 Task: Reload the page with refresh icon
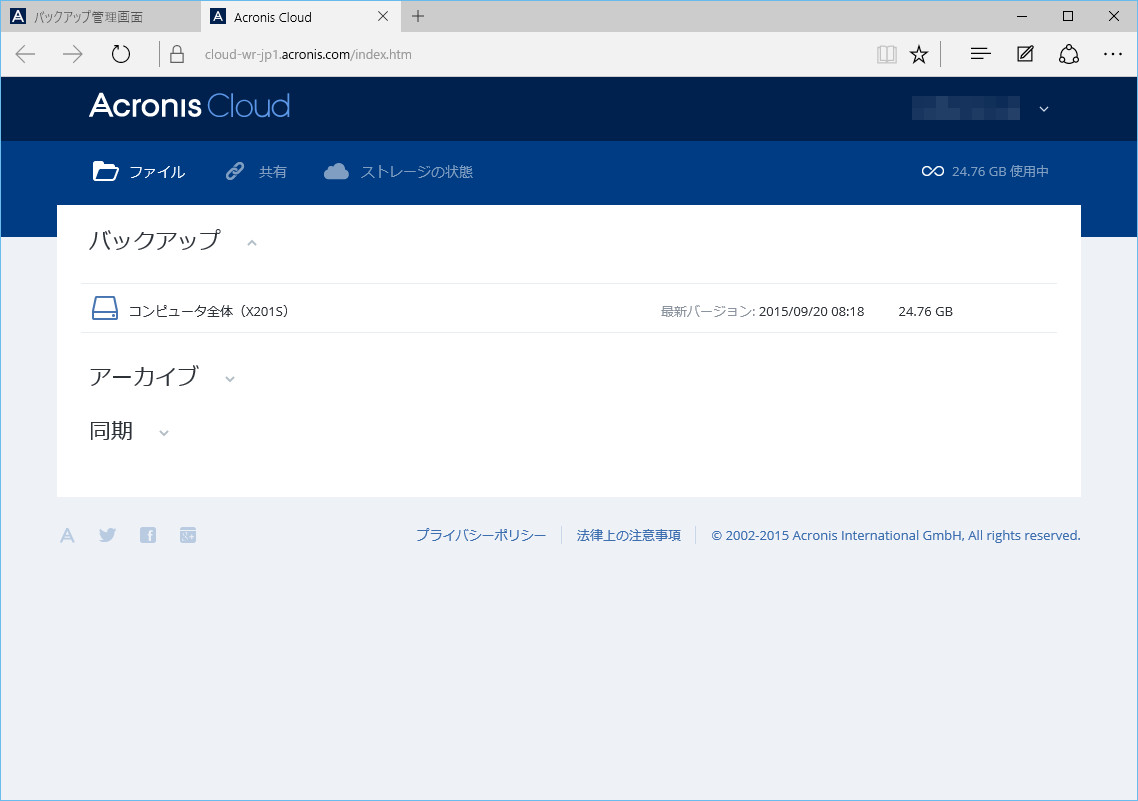point(120,54)
